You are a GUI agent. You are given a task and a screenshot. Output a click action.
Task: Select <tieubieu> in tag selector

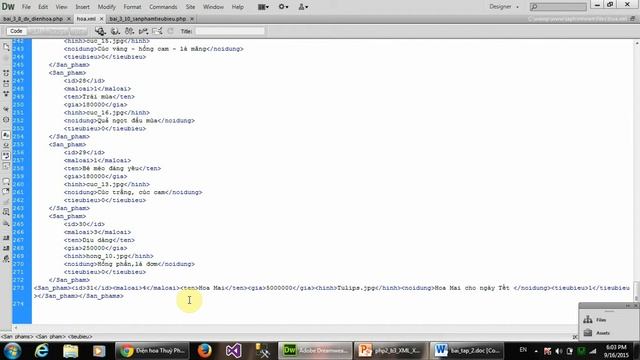click(80, 337)
